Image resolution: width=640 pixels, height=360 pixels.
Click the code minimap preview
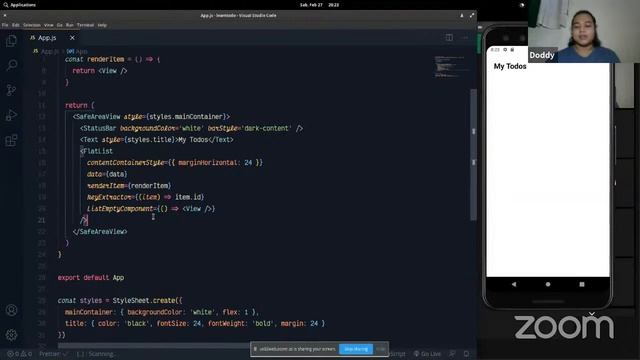click(450, 67)
